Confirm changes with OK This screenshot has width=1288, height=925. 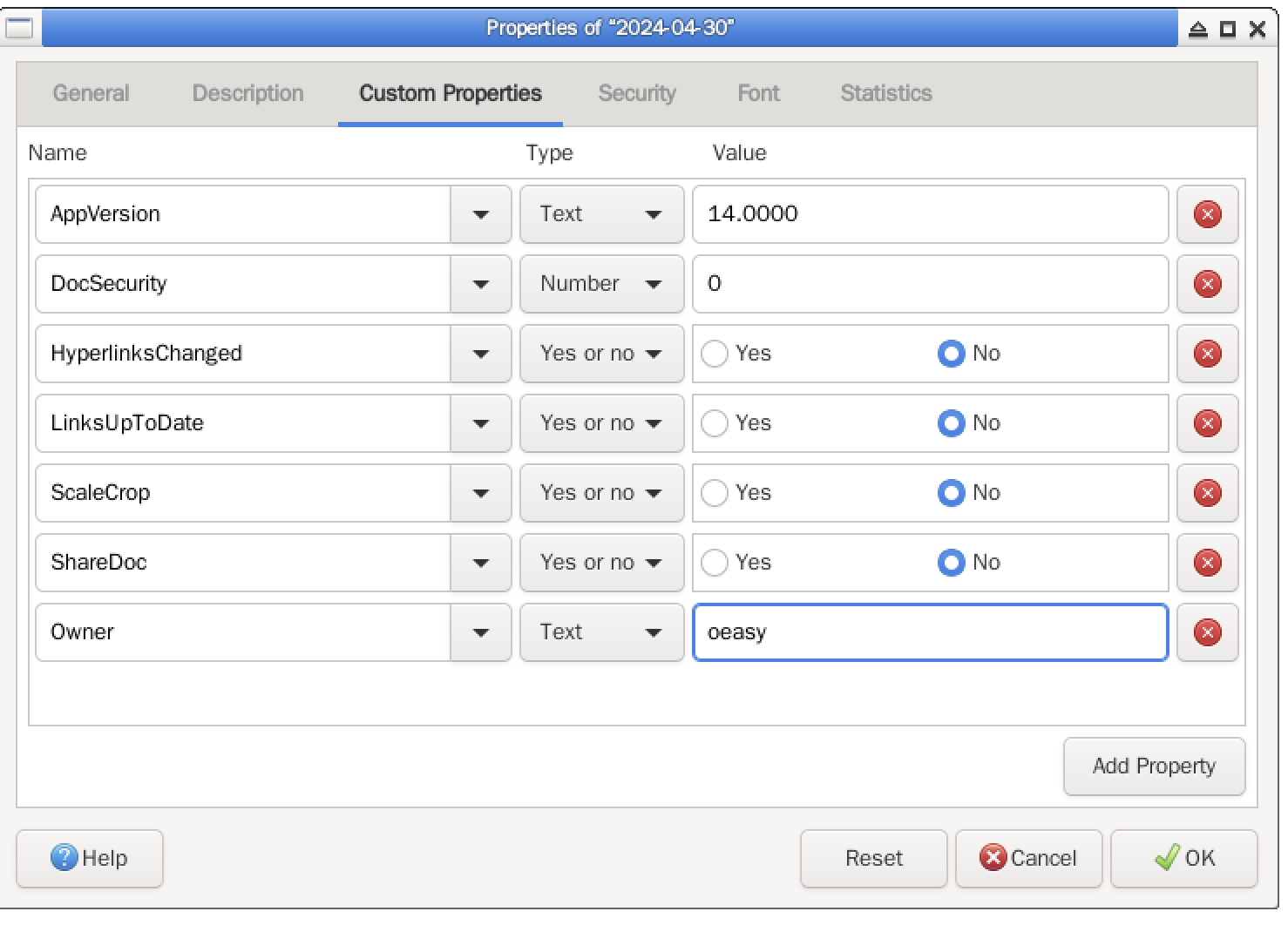(1184, 859)
